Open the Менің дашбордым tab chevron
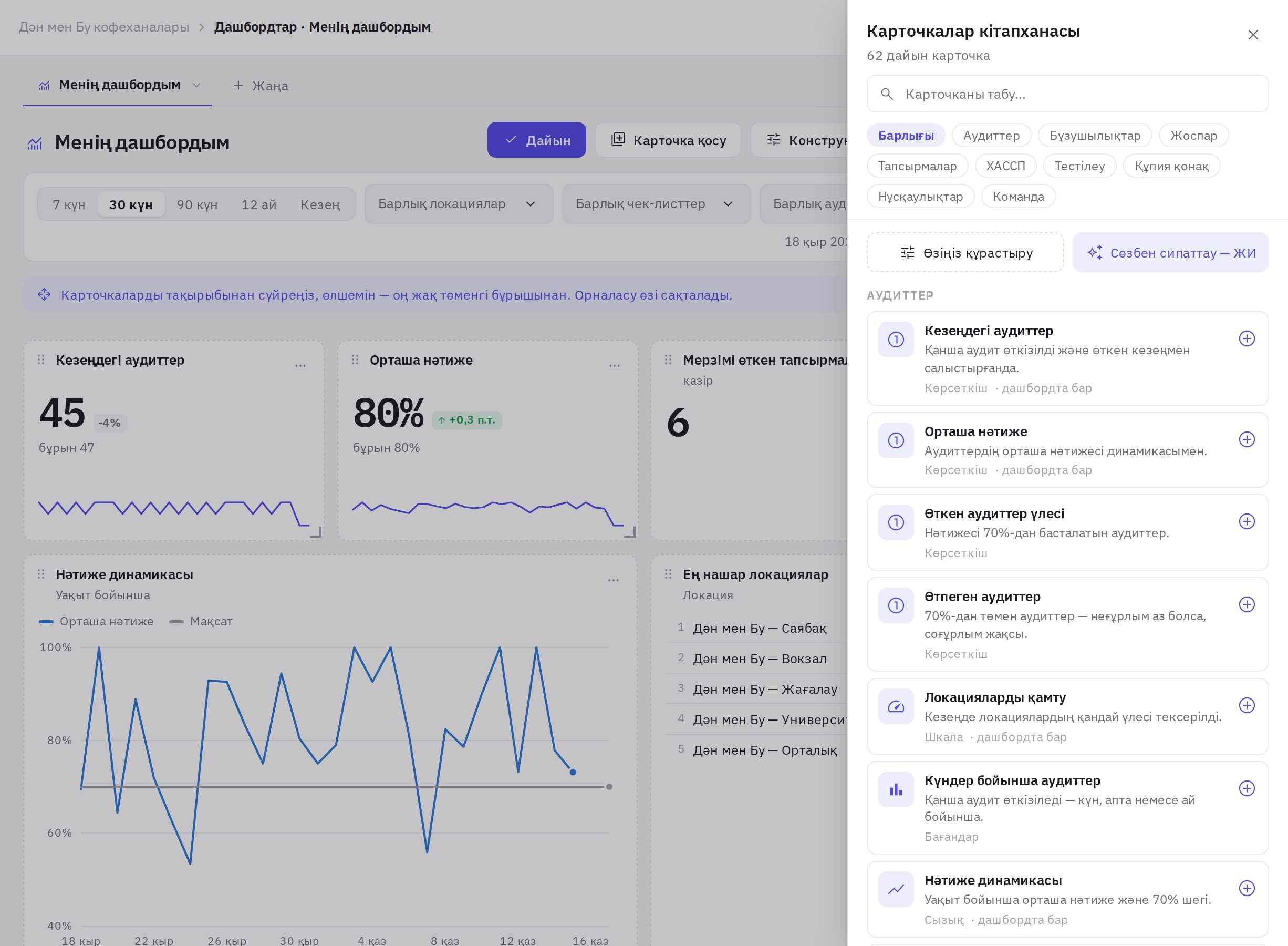 196,85
